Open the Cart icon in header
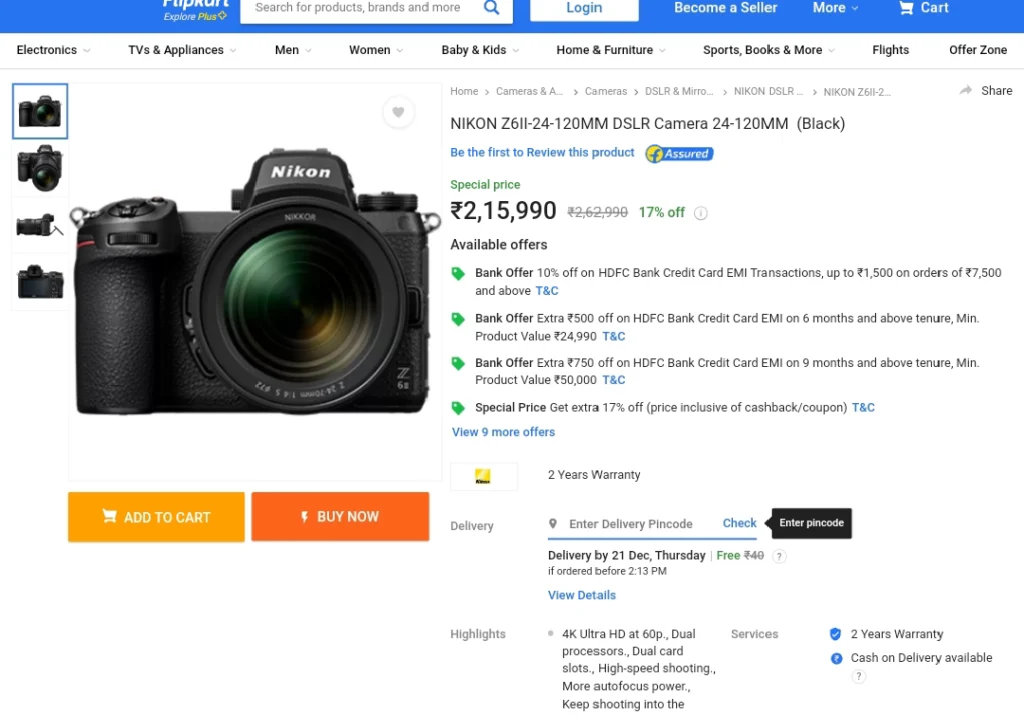The image size is (1024, 715). coord(906,8)
